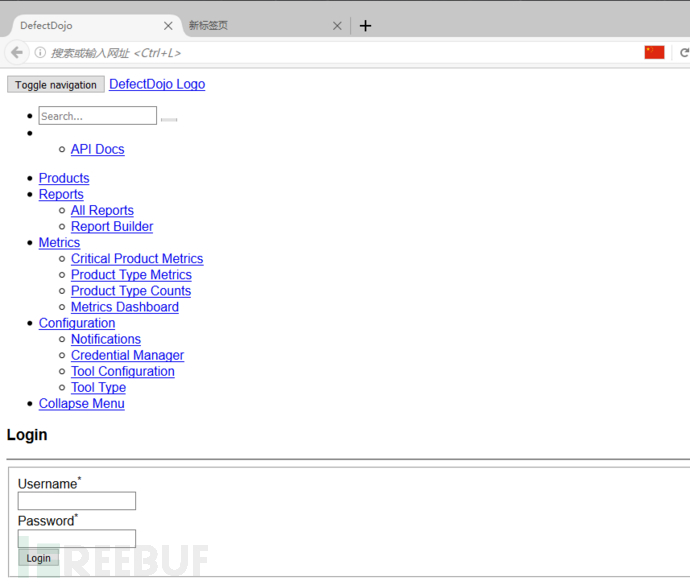690x585 pixels.
Task: Click the Password label text
Action: pyautogui.click(x=46, y=521)
